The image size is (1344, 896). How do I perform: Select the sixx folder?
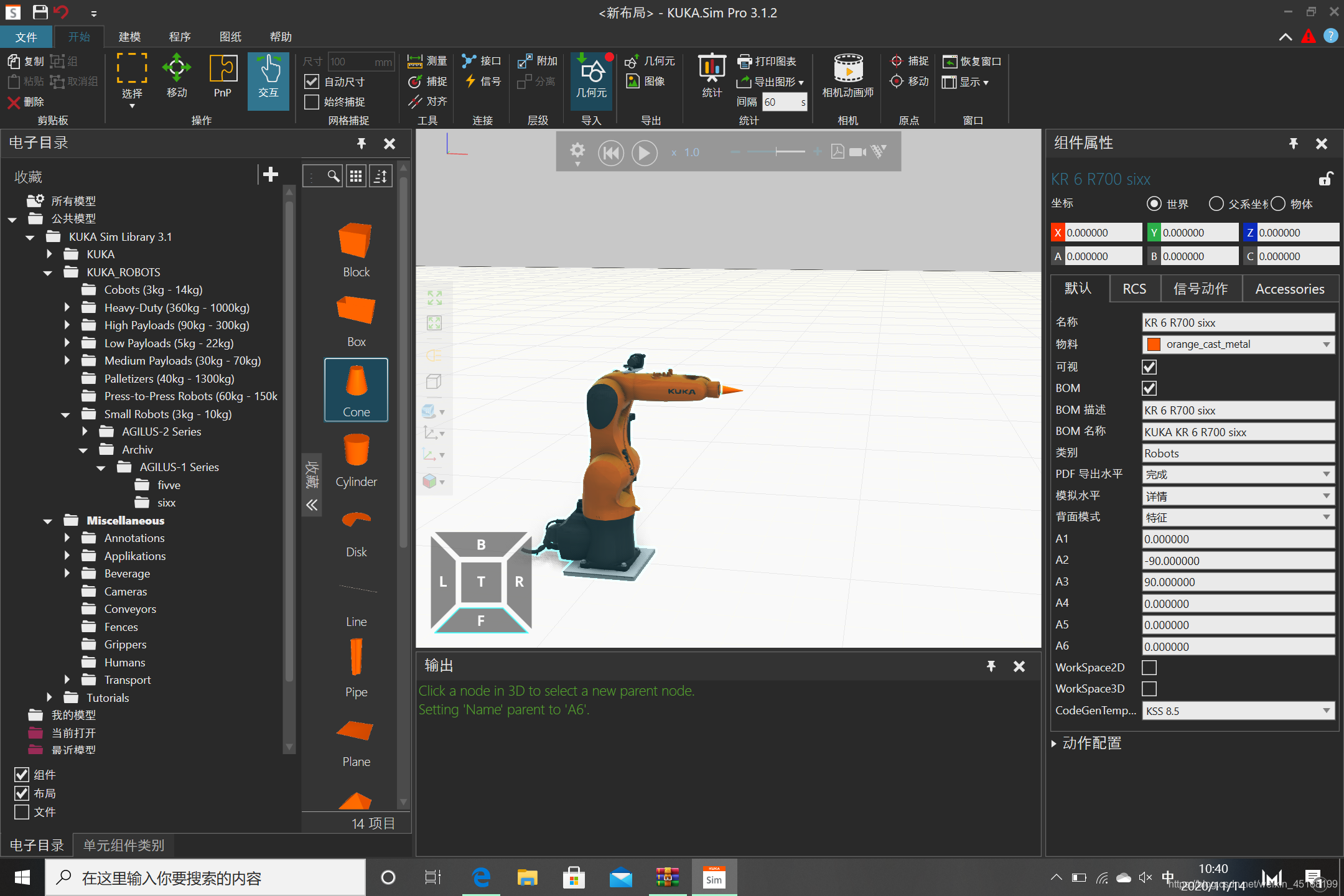pos(166,503)
